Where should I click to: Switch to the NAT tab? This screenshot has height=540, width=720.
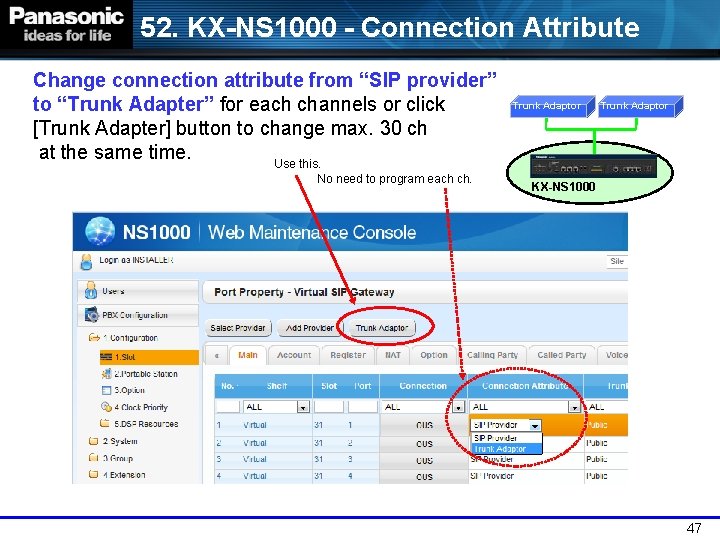click(393, 355)
